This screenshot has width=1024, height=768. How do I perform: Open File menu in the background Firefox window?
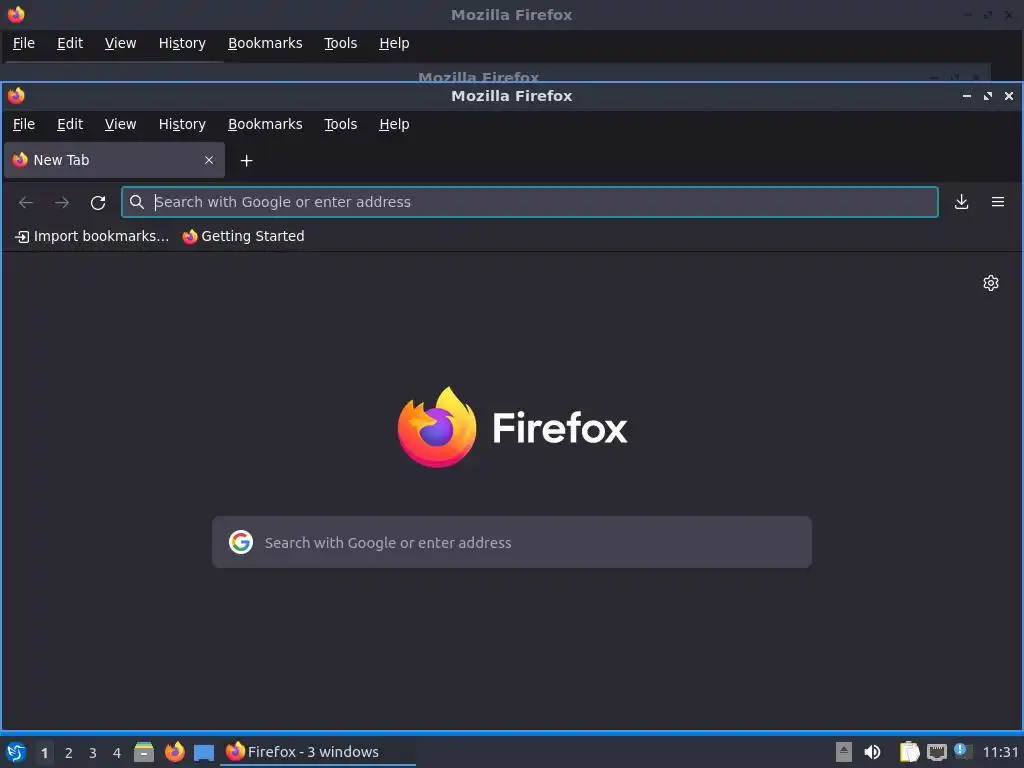pyautogui.click(x=24, y=43)
